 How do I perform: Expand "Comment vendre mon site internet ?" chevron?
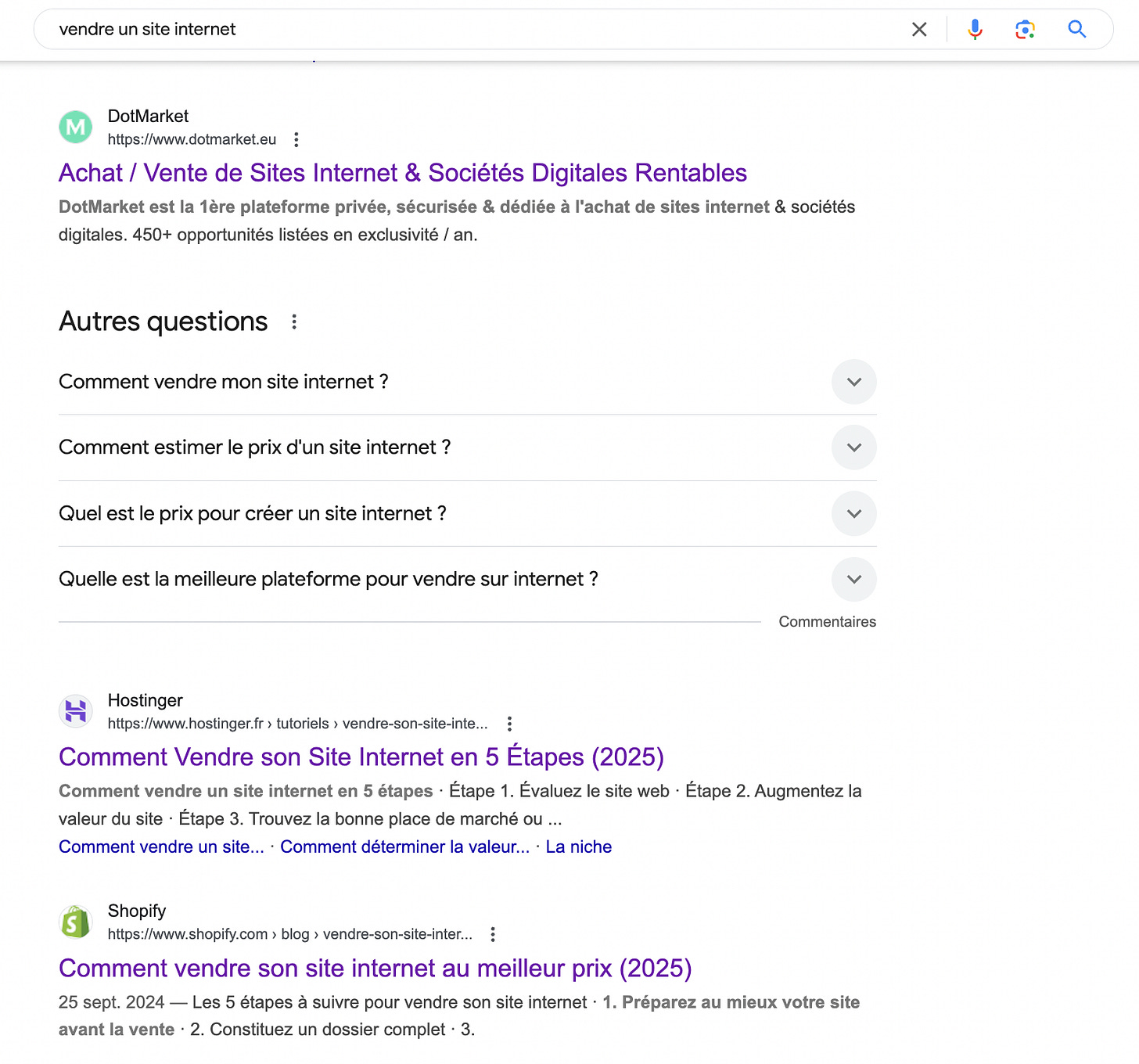(x=854, y=382)
